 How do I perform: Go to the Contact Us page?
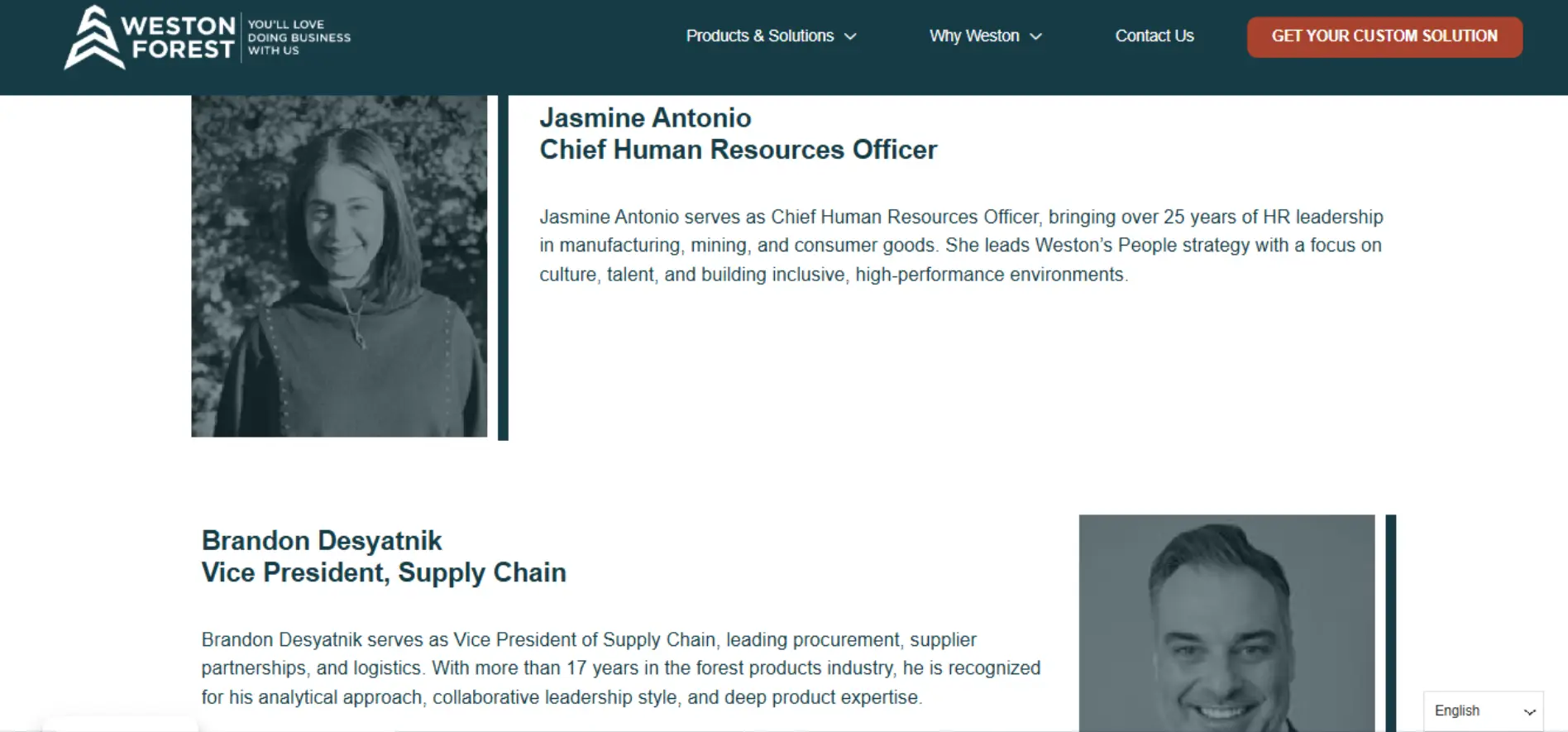1154,36
